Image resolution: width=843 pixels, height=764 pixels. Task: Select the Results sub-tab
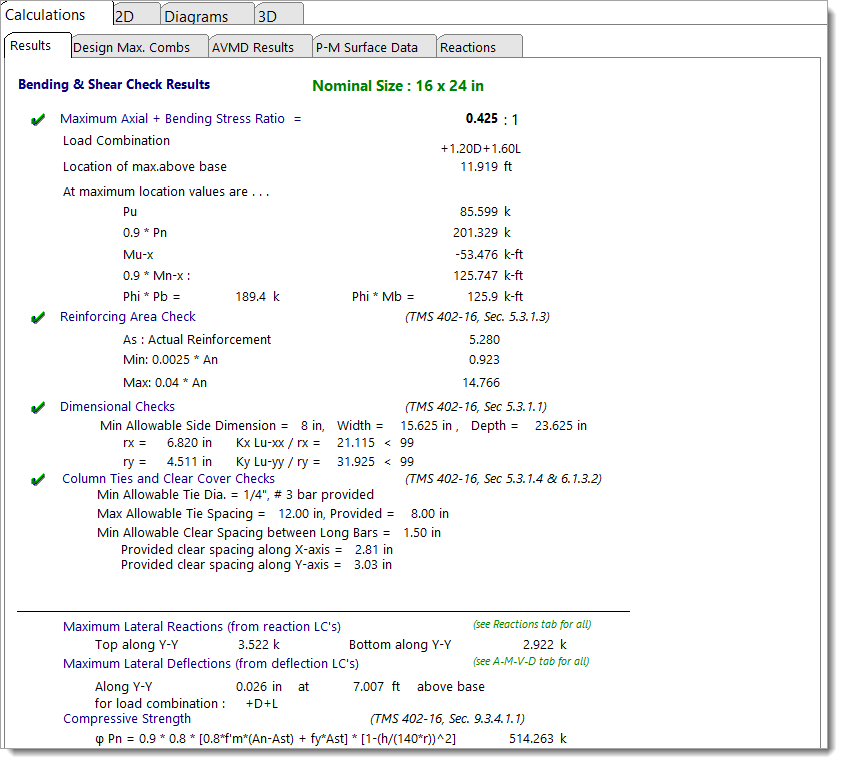tap(31, 46)
